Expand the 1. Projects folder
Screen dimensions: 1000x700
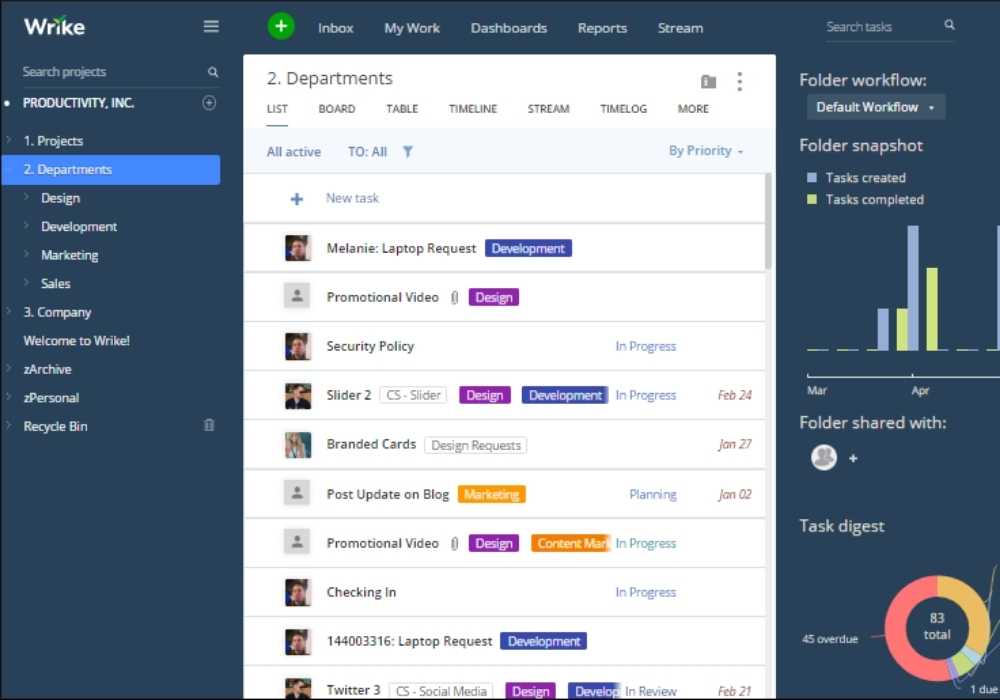click(x=9, y=140)
